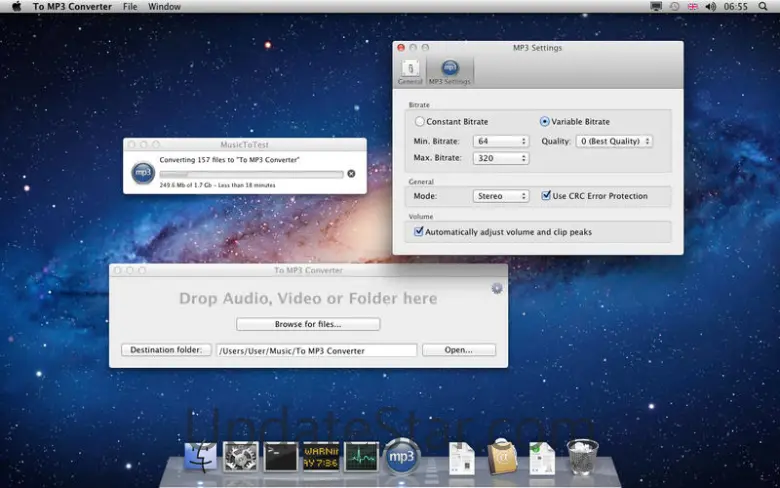Disable Use CRC Error Protection
The height and width of the screenshot is (488, 780).
[546, 196]
